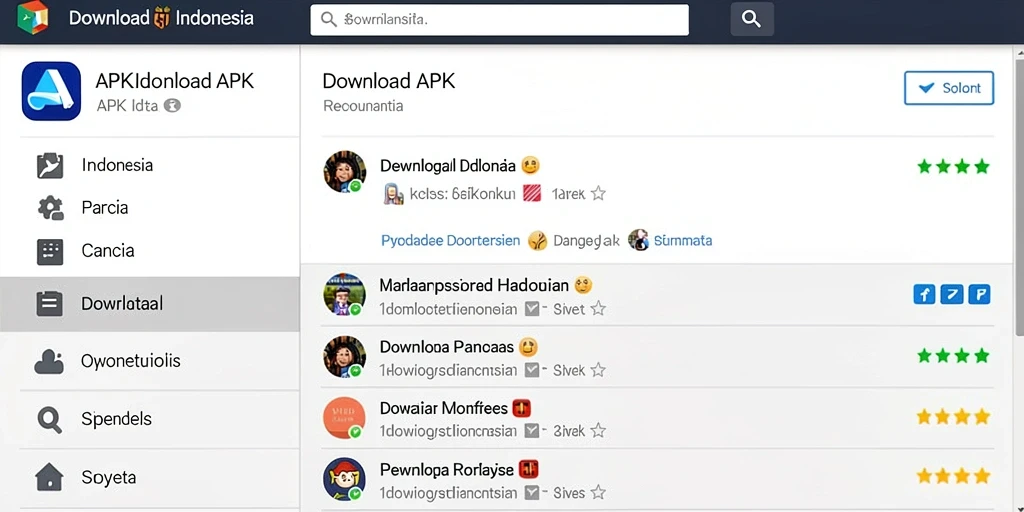Click the vertical scrollbar on the right
This screenshot has height=512, width=1024.
[1019, 196]
